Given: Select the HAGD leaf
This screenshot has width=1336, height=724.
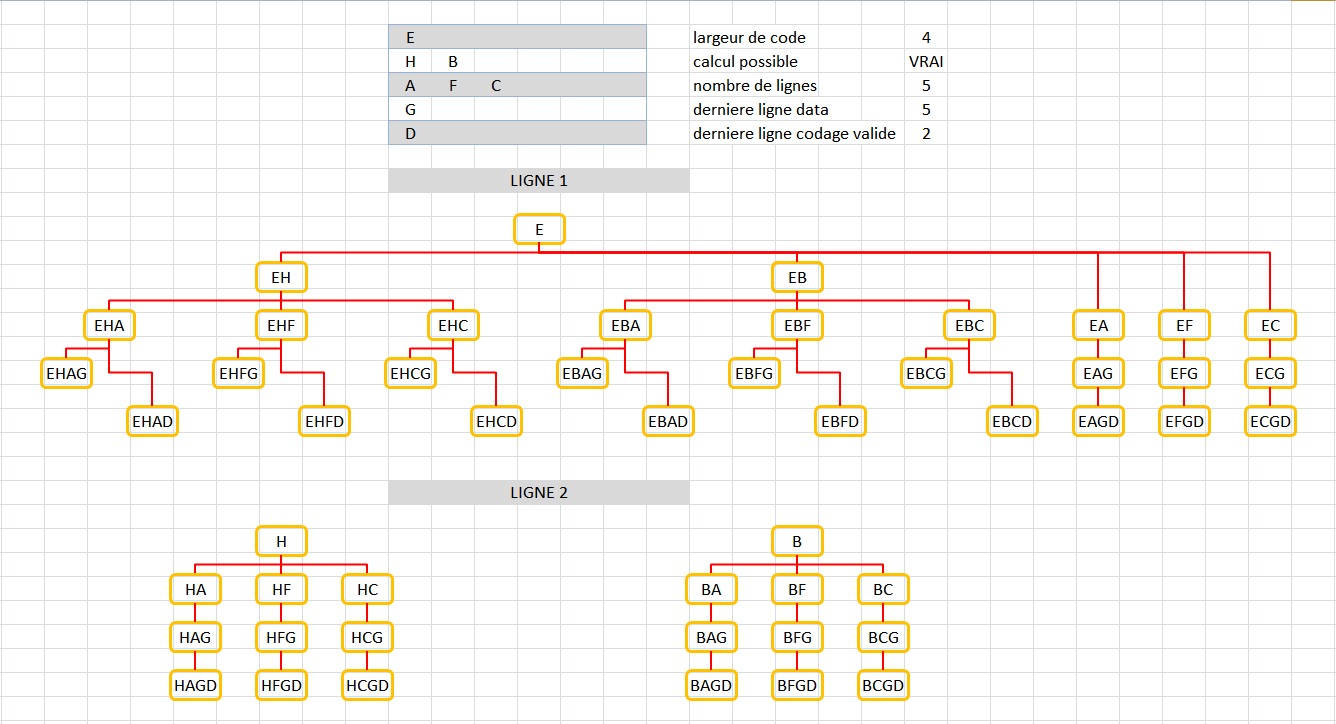Looking at the screenshot, I should (x=195, y=685).
